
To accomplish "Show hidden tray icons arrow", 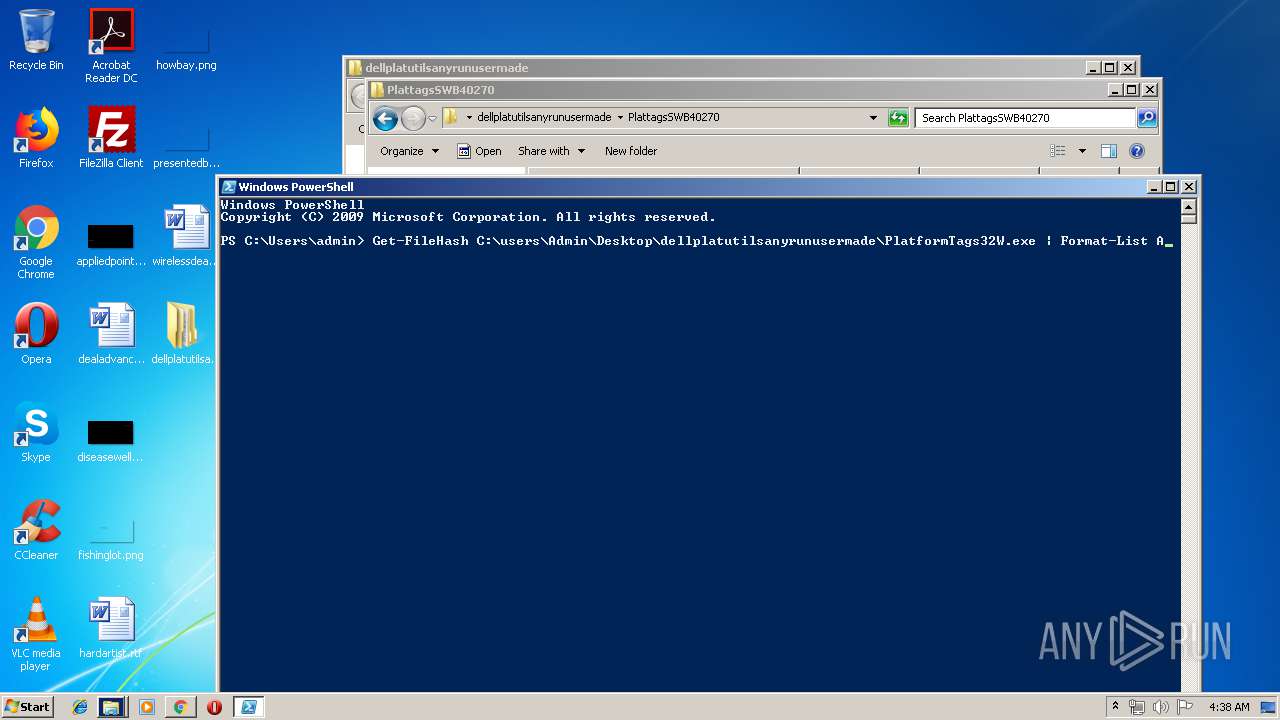I will [x=1115, y=706].
